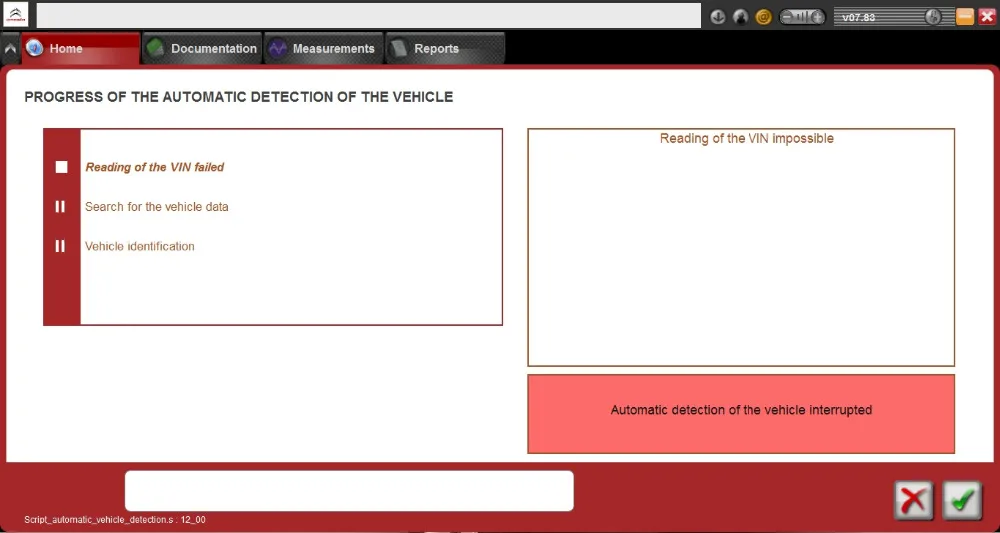
Task: Click the top address bar field
Action: pos(369,16)
